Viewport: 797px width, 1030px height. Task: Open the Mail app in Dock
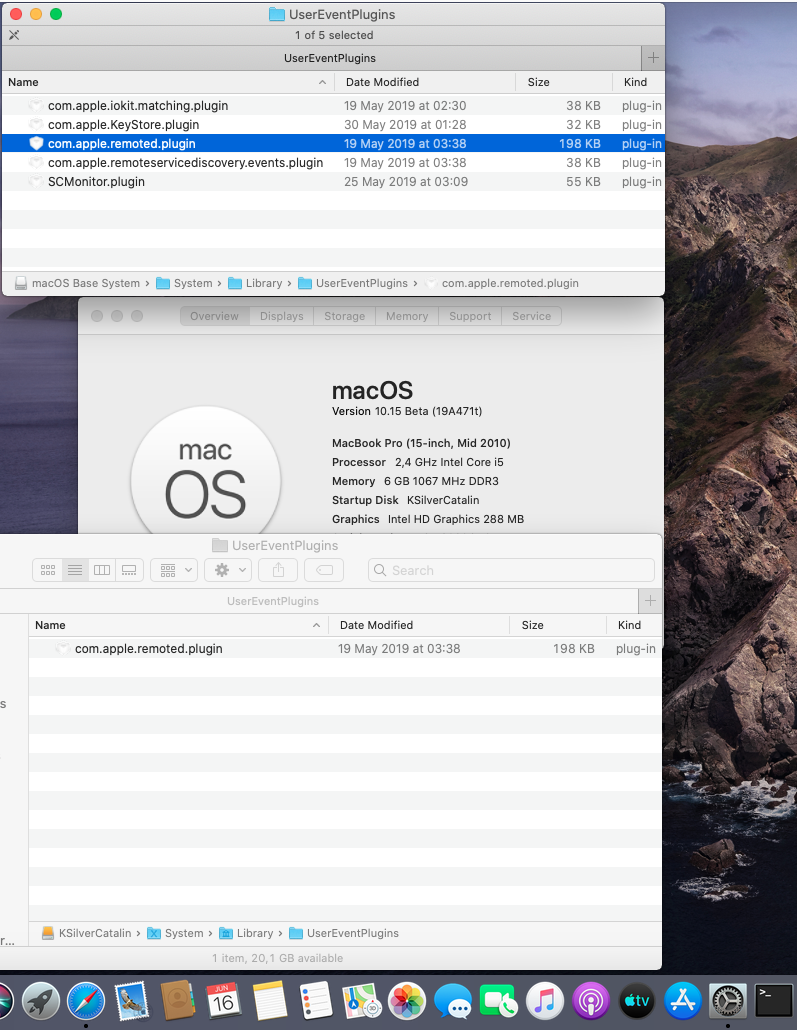tap(132, 1001)
